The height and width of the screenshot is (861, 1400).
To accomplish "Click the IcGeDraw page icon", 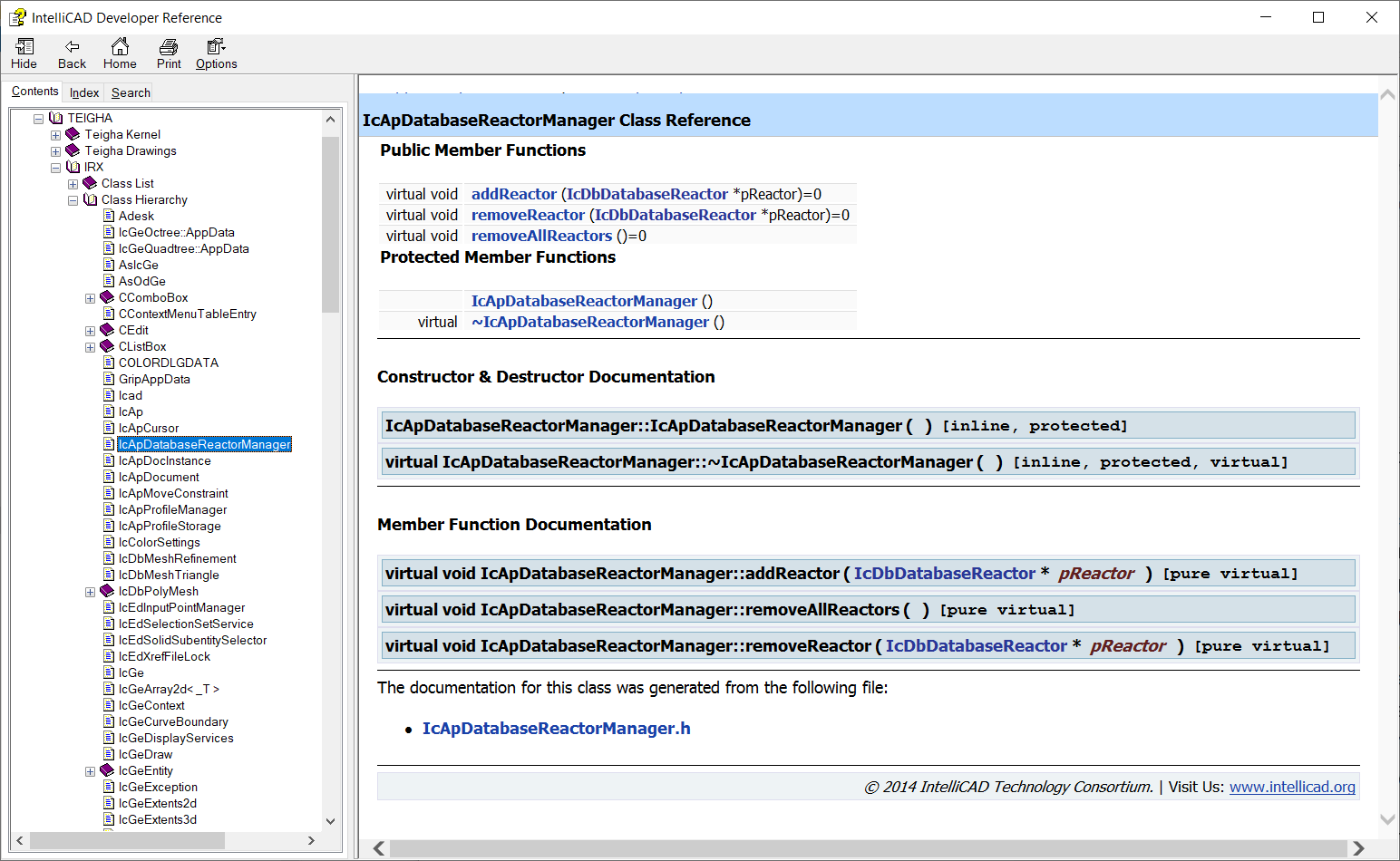I will [x=109, y=754].
